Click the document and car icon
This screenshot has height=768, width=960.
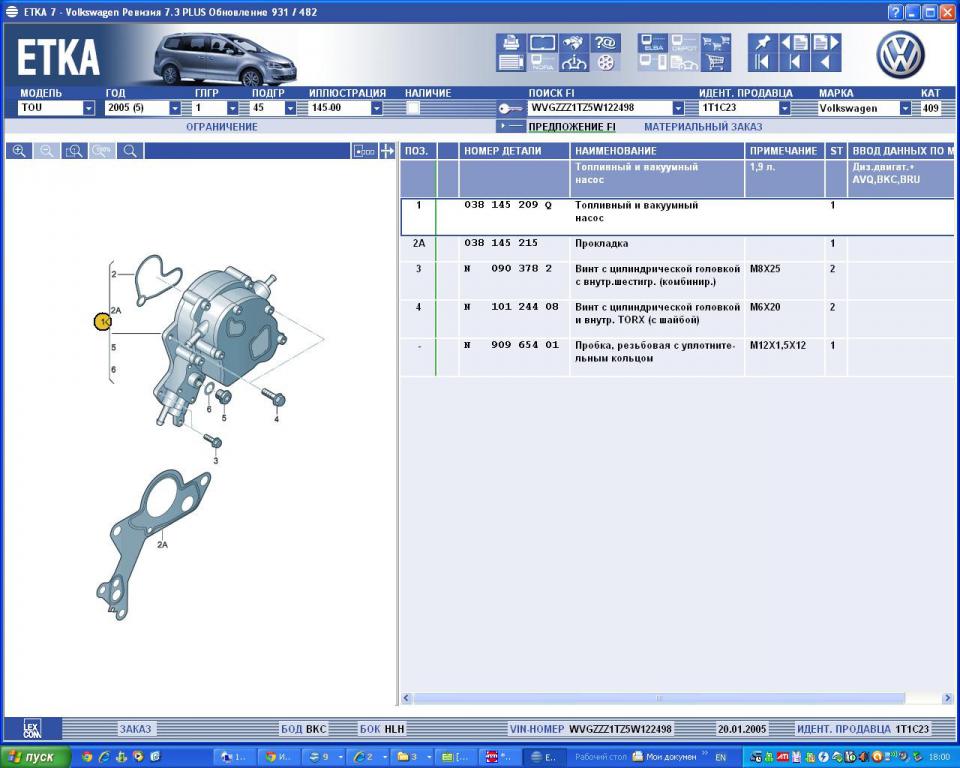pyautogui.click(x=684, y=62)
